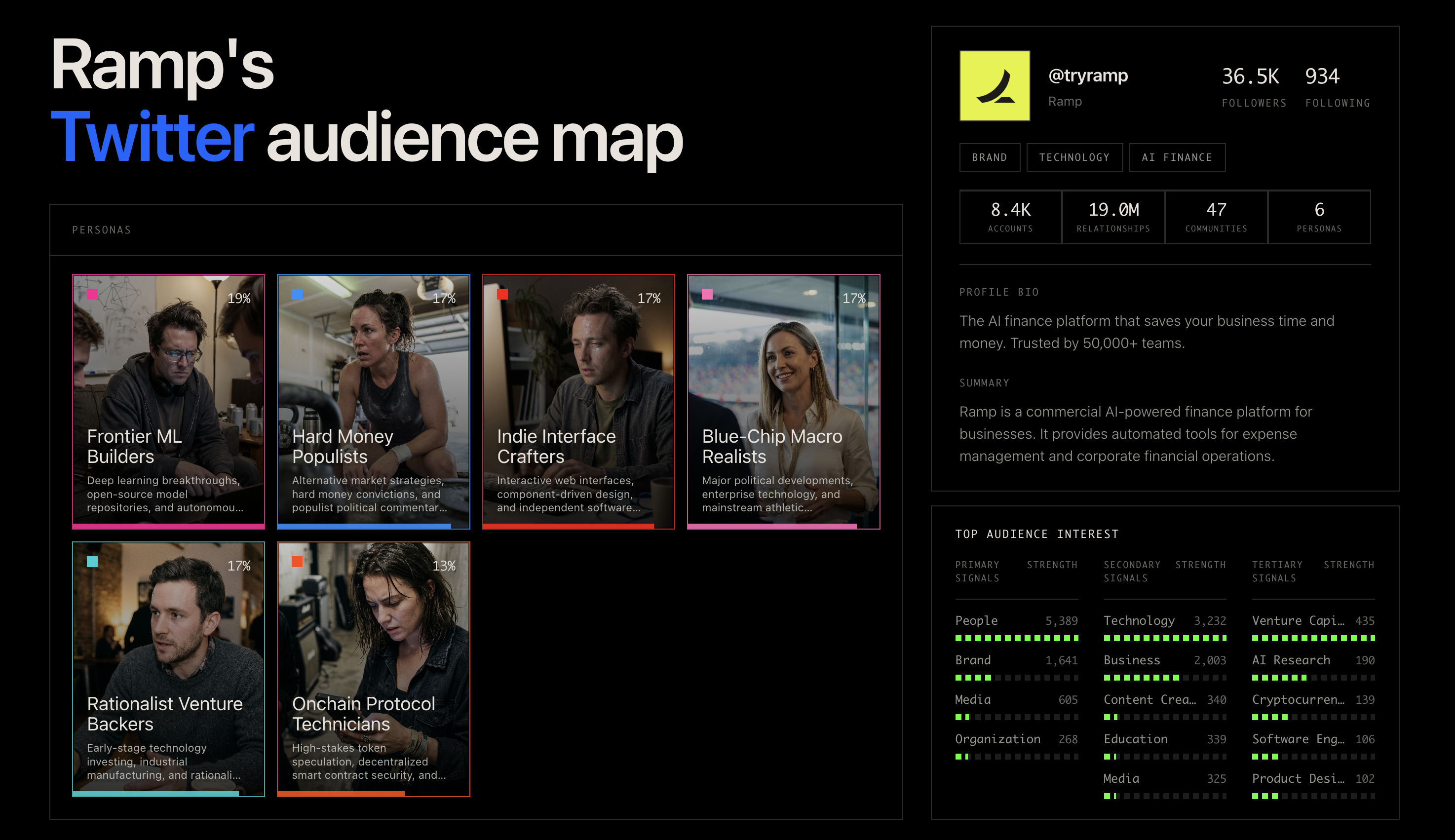The width and height of the screenshot is (1455, 840).
Task: Select the Media 325 secondary signal
Action: 1165,786
